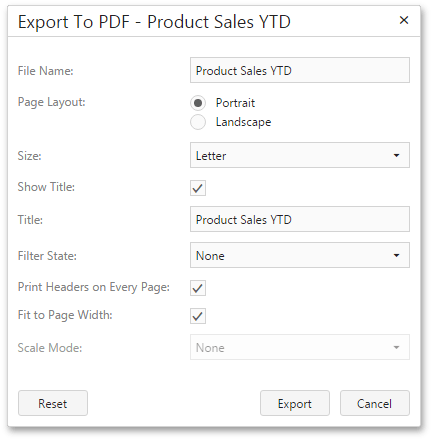The width and height of the screenshot is (434, 442).
Task: Toggle Print Headers on Every Page
Action: click(x=198, y=288)
